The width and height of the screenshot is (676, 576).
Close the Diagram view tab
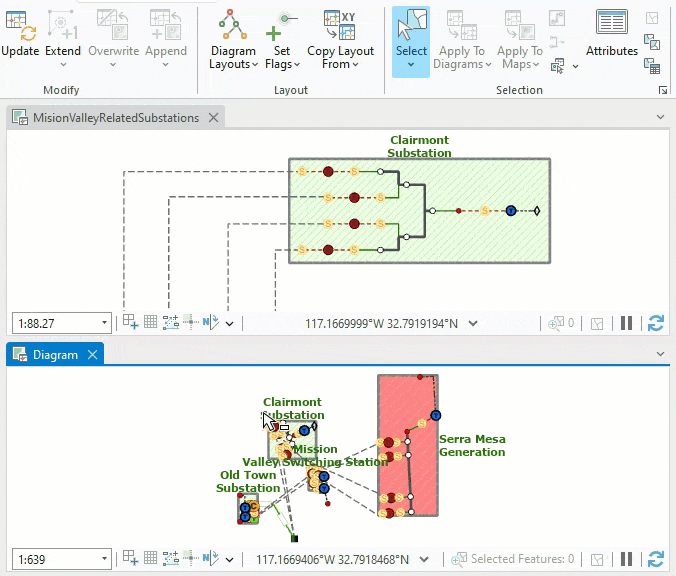(92, 355)
